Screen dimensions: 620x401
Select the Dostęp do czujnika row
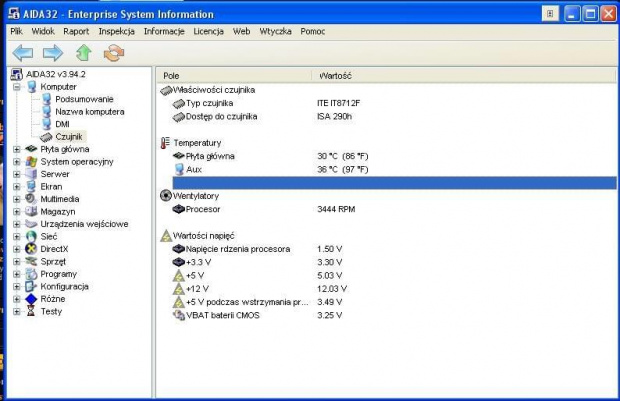(x=394, y=117)
